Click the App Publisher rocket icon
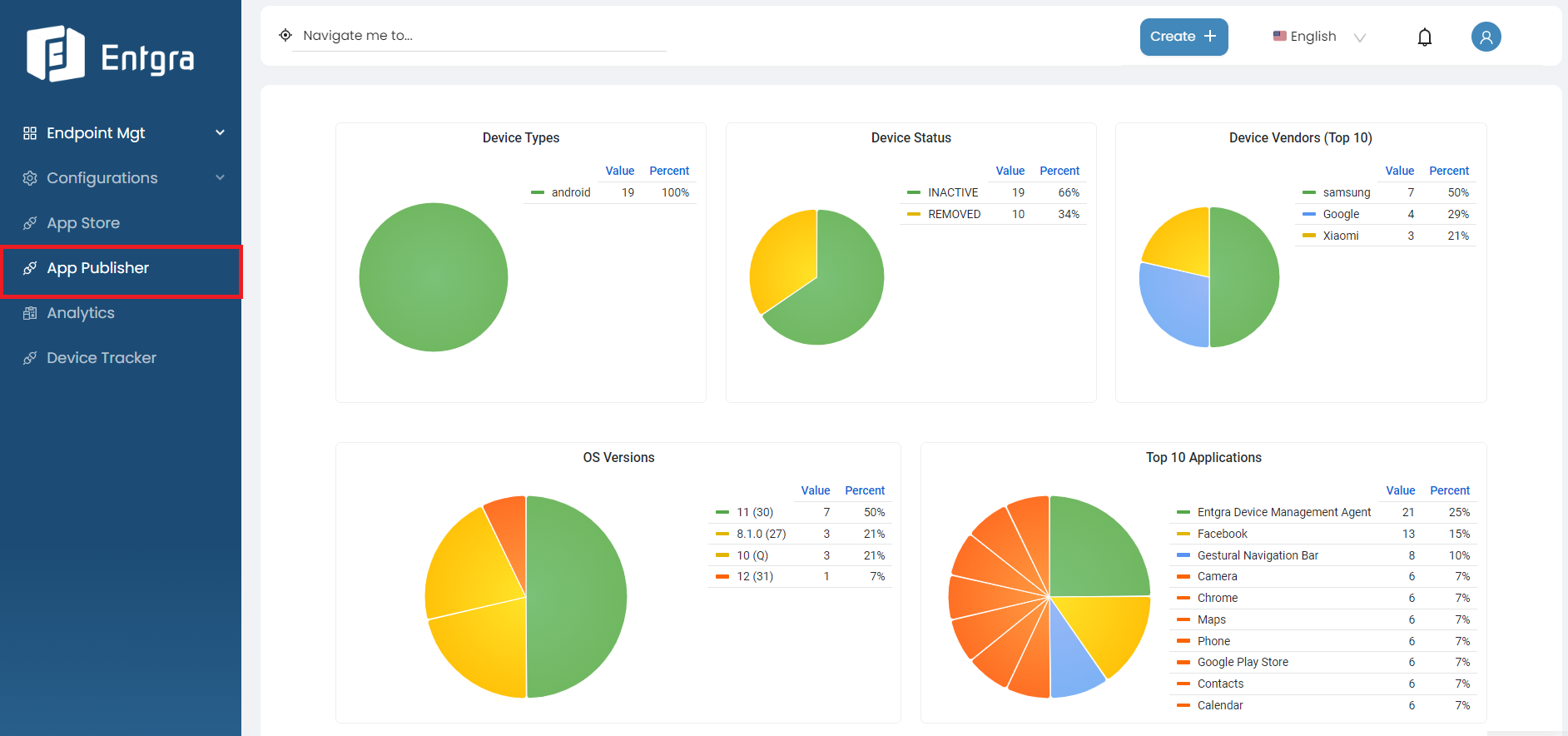This screenshot has width=1568, height=736. (x=30, y=268)
